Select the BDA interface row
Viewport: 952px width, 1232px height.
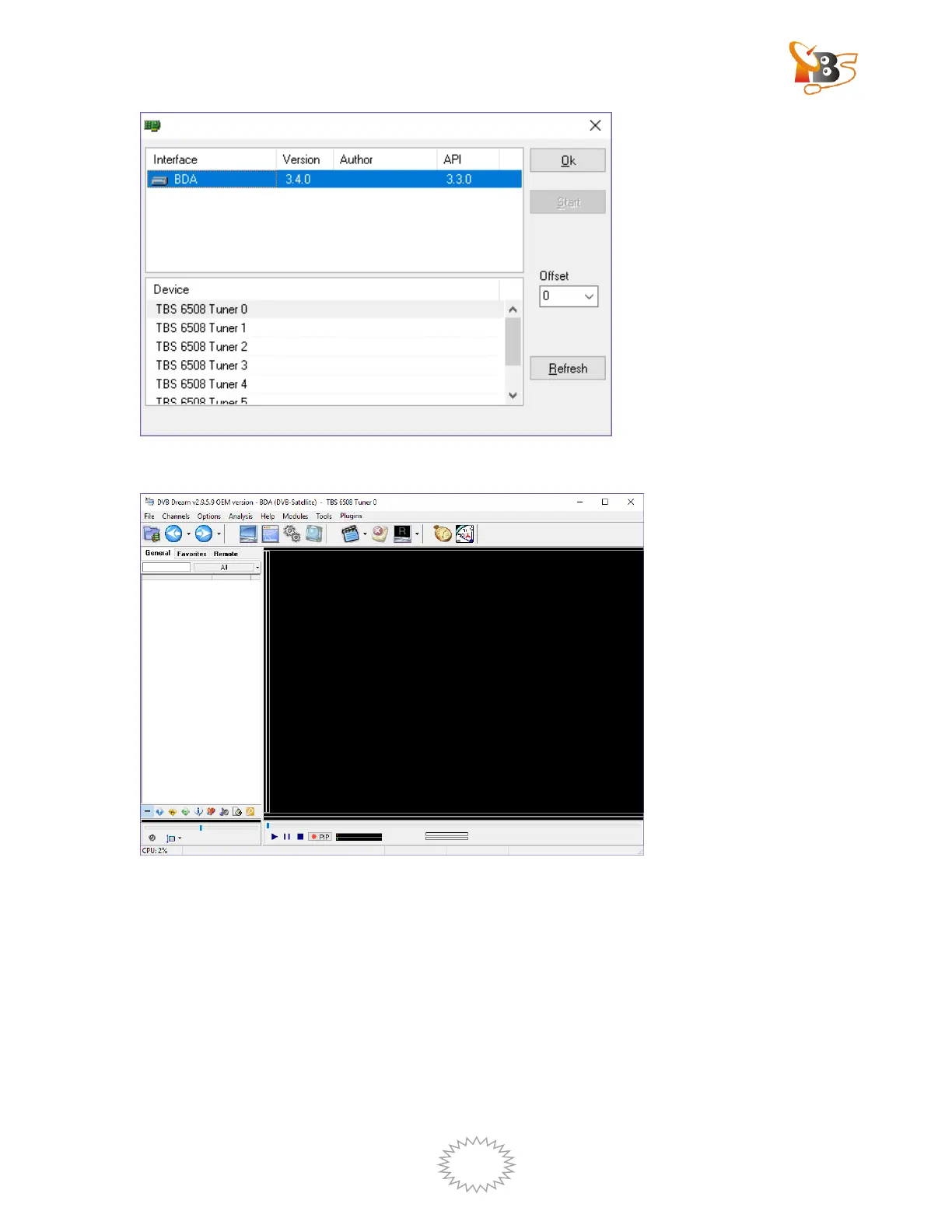[334, 179]
